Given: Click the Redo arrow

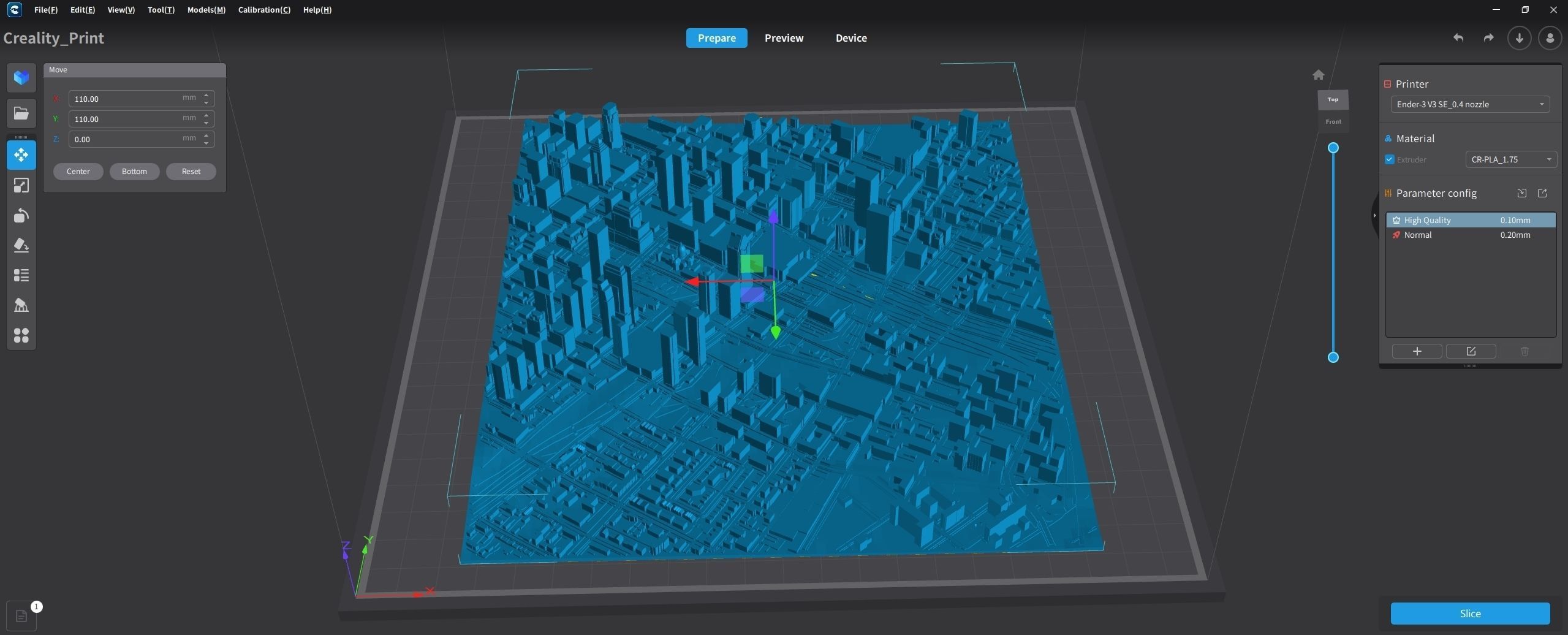Looking at the screenshot, I should (1488, 38).
